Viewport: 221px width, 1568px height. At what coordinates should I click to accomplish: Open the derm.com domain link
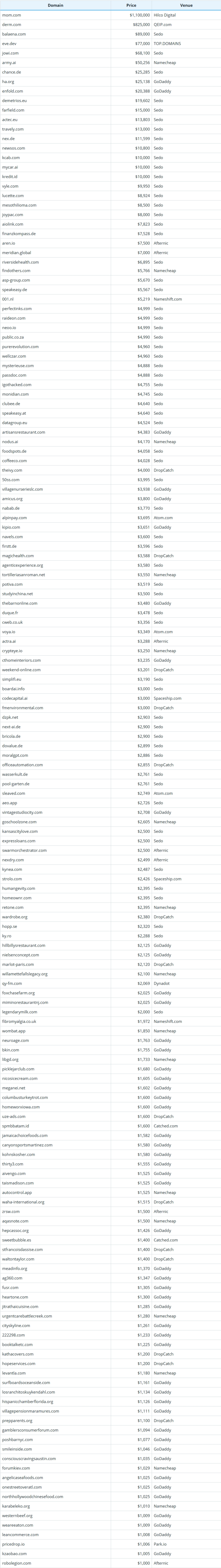(12, 24)
